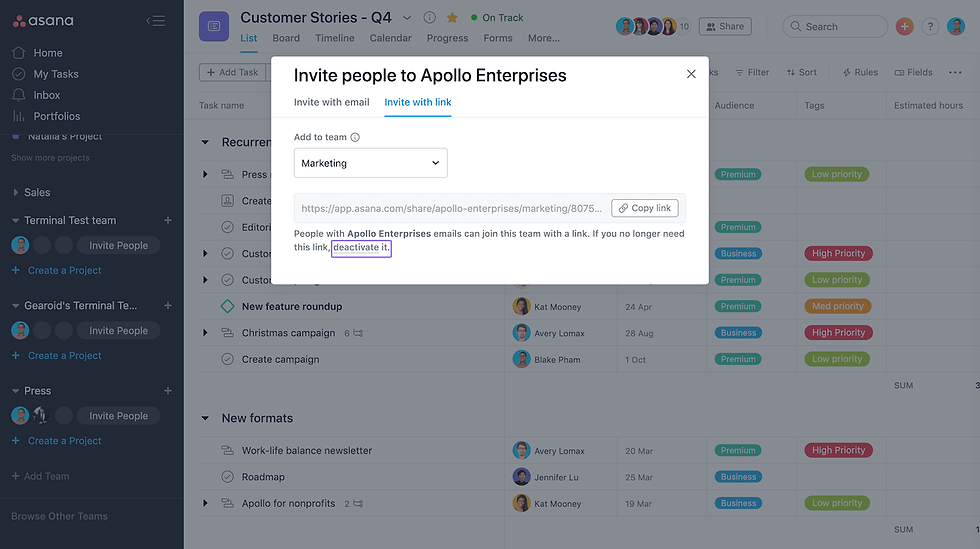Switch to the Progress tab

coord(448,38)
